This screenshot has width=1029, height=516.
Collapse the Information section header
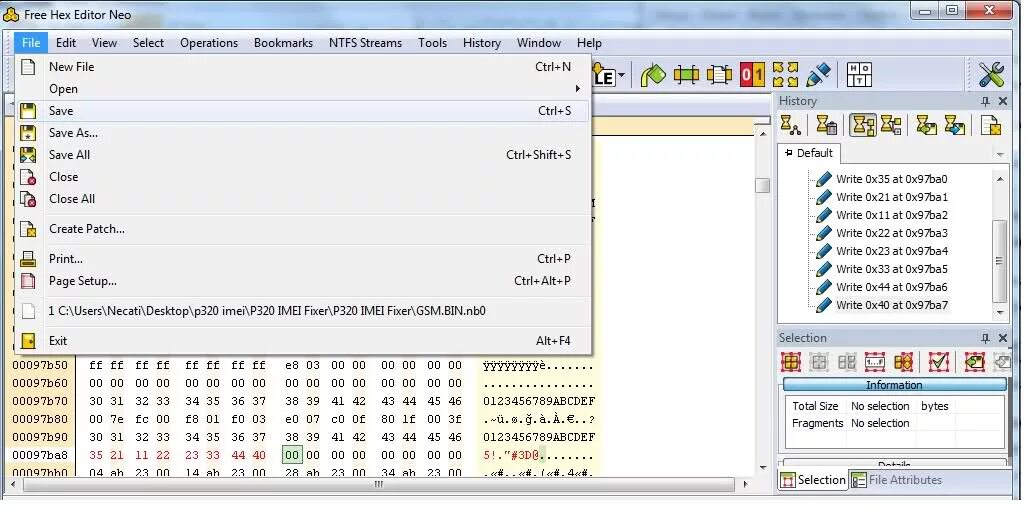894,385
